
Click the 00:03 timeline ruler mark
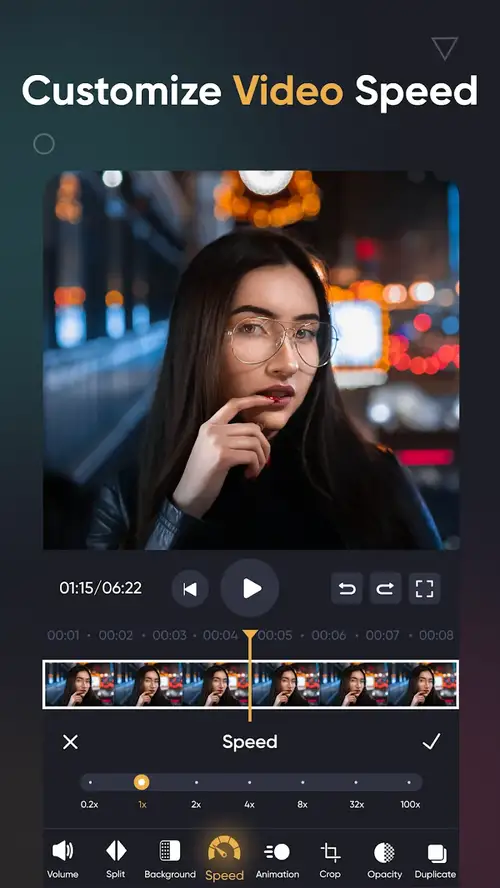[x=169, y=635]
